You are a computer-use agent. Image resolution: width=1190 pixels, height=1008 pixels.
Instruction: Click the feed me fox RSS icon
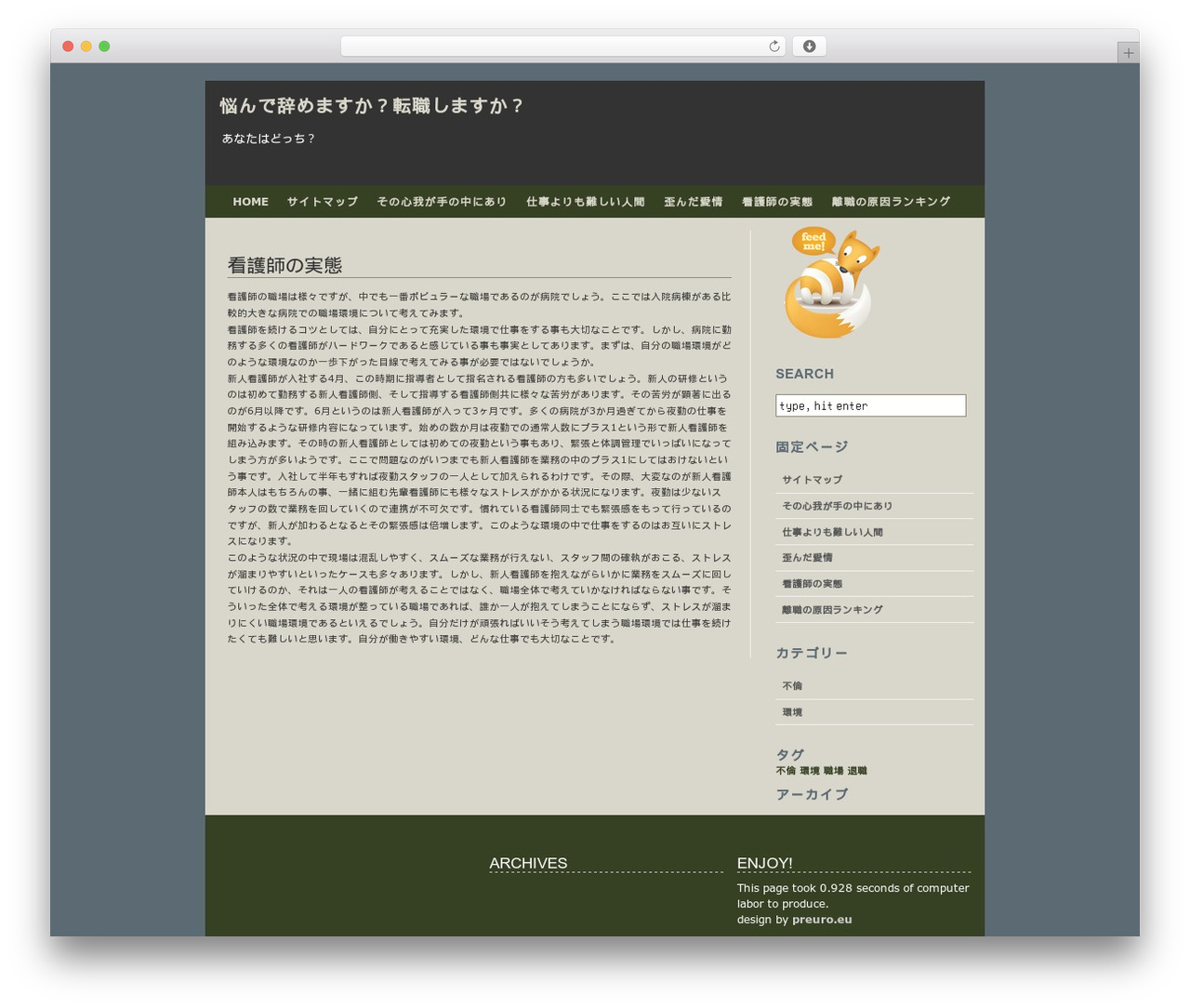pyautogui.click(x=831, y=283)
